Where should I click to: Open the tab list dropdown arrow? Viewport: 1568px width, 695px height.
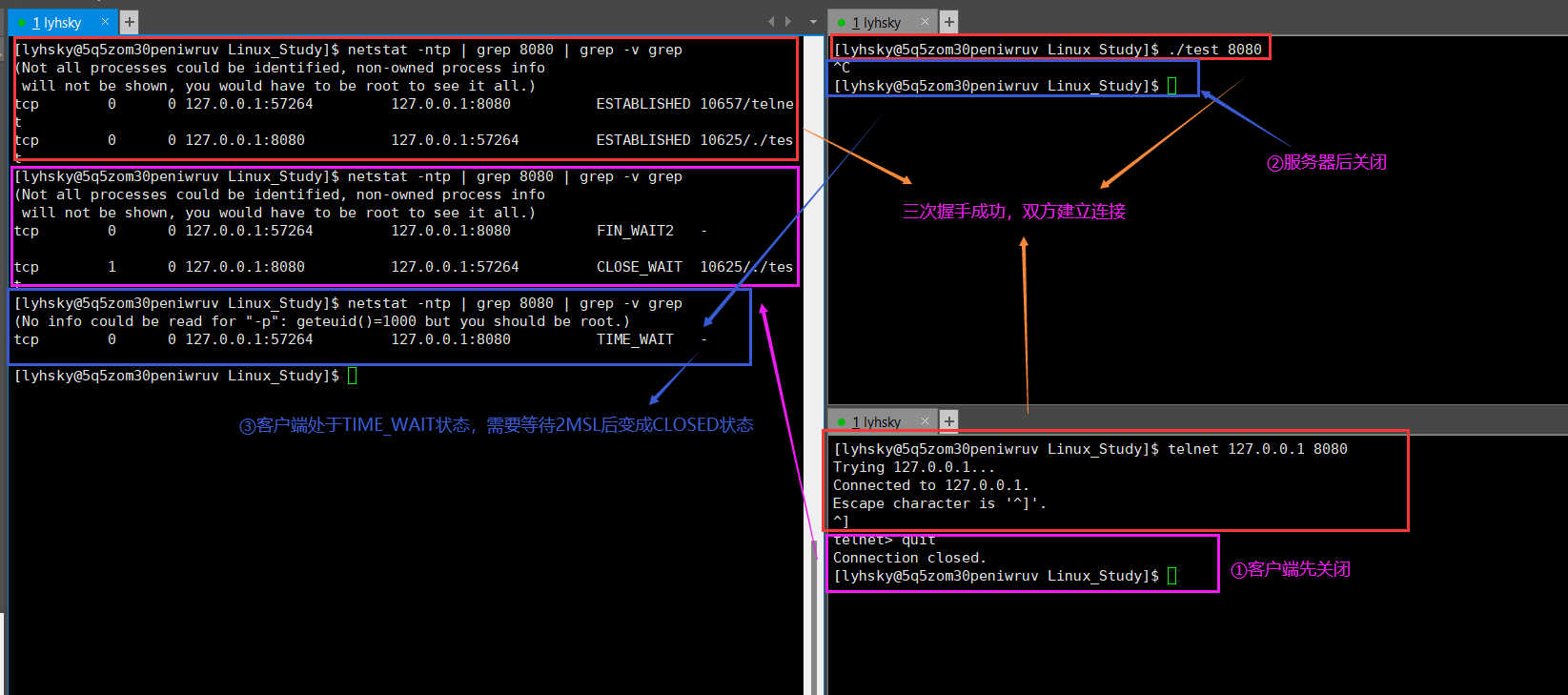click(x=813, y=22)
